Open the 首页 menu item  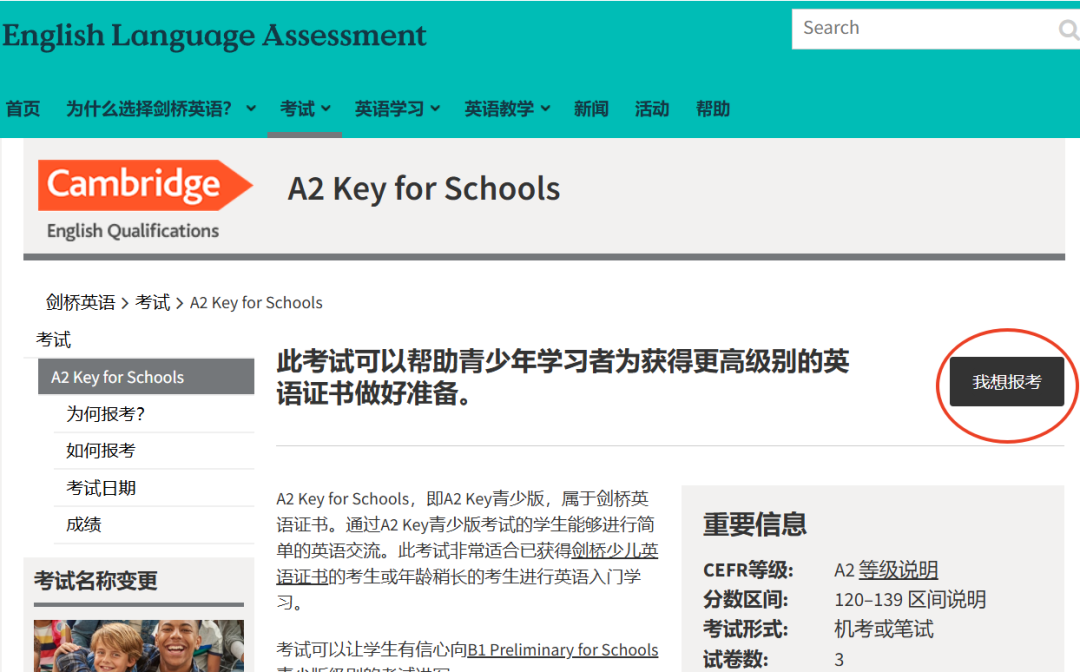tap(22, 108)
